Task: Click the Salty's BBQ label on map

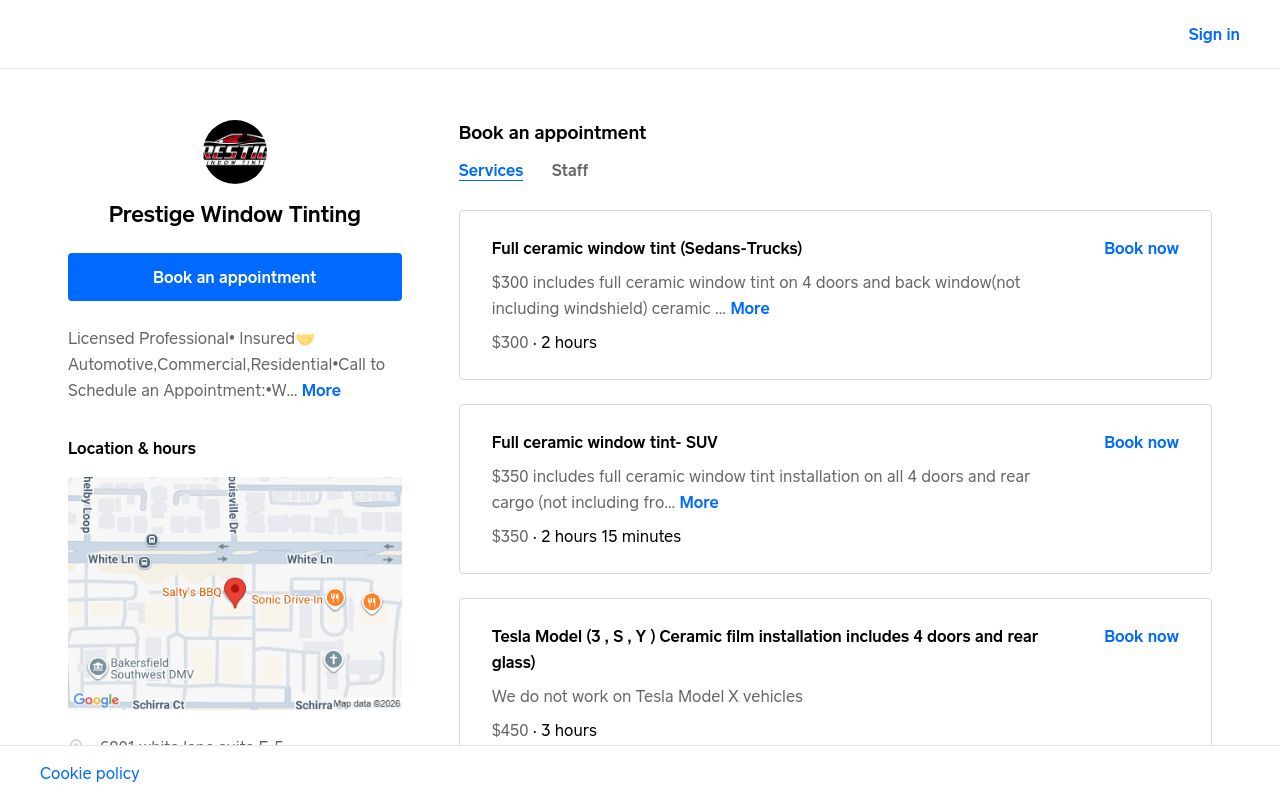Action: click(x=192, y=592)
